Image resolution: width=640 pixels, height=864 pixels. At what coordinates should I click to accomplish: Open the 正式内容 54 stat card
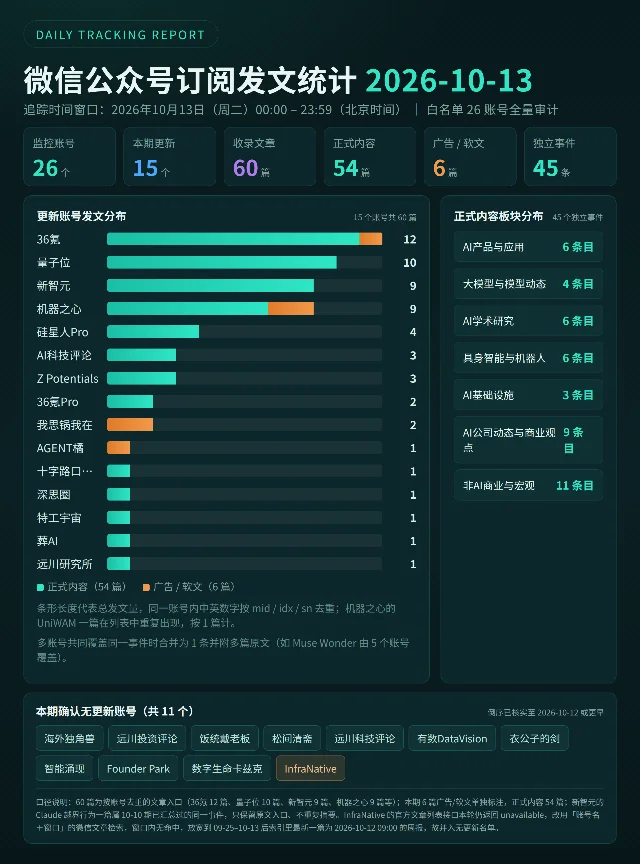[370, 156]
